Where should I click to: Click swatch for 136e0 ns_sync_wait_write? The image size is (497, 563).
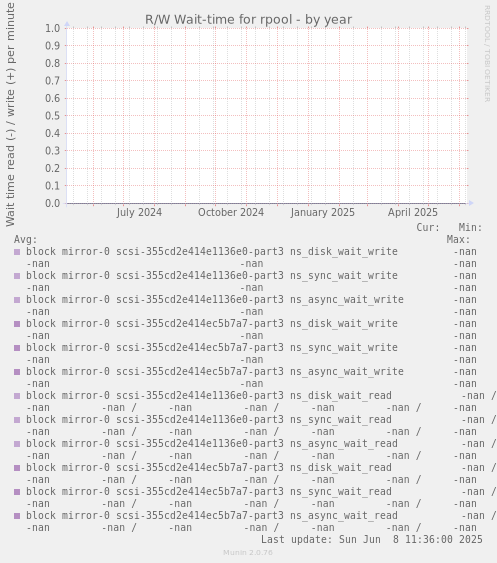point(17,276)
